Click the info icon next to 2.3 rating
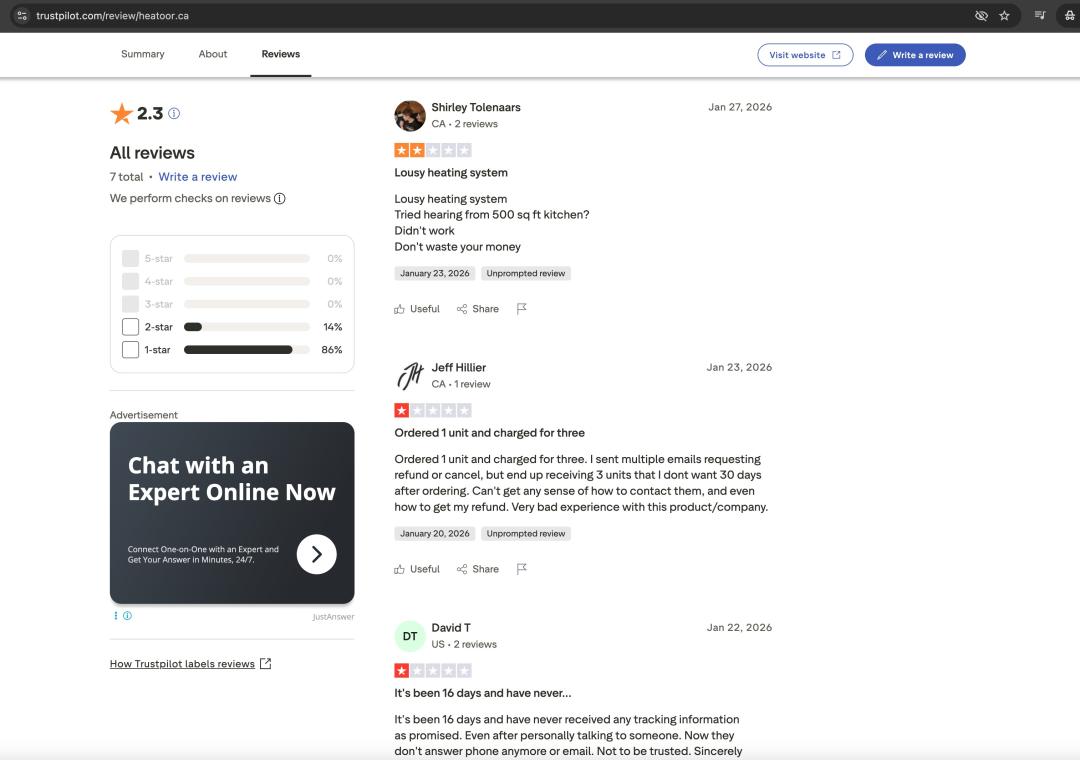This screenshot has height=760, width=1080. (174, 114)
